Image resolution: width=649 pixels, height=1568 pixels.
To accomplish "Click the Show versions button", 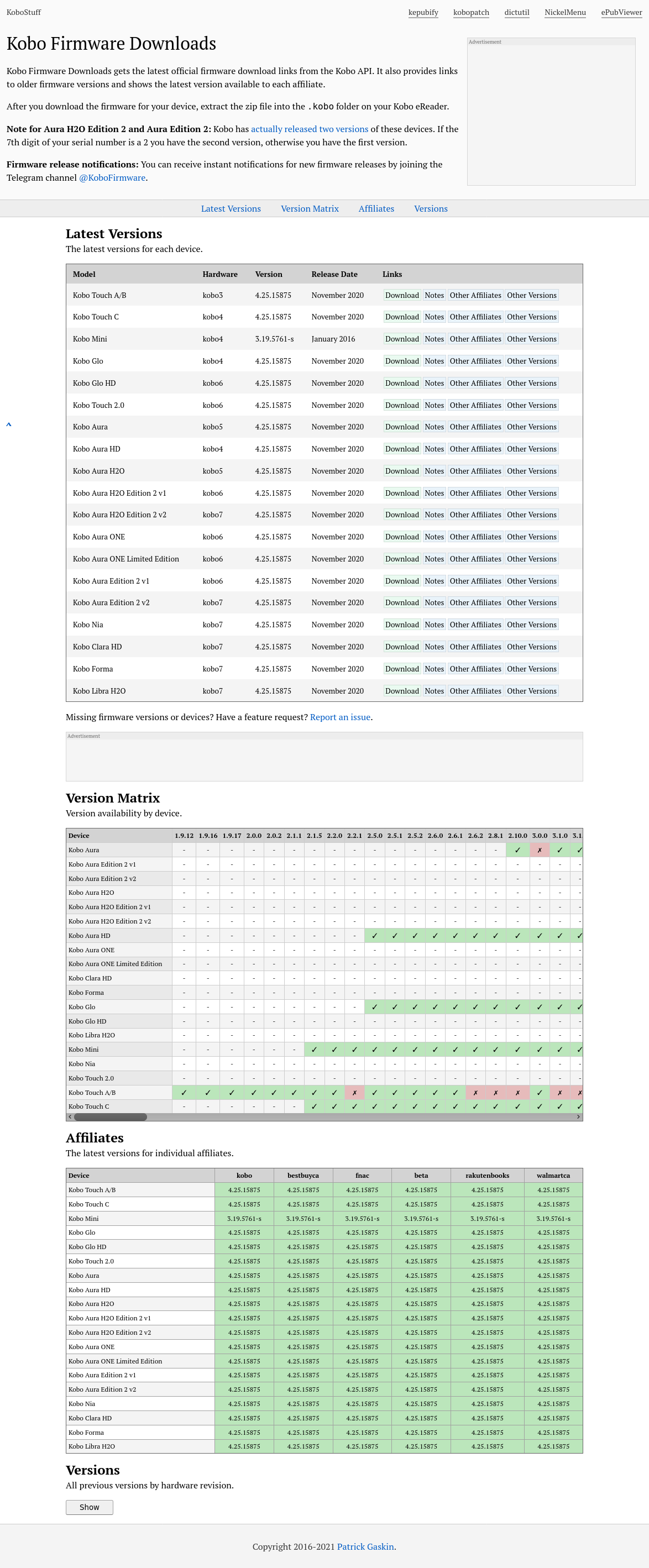I will 90,1507.
